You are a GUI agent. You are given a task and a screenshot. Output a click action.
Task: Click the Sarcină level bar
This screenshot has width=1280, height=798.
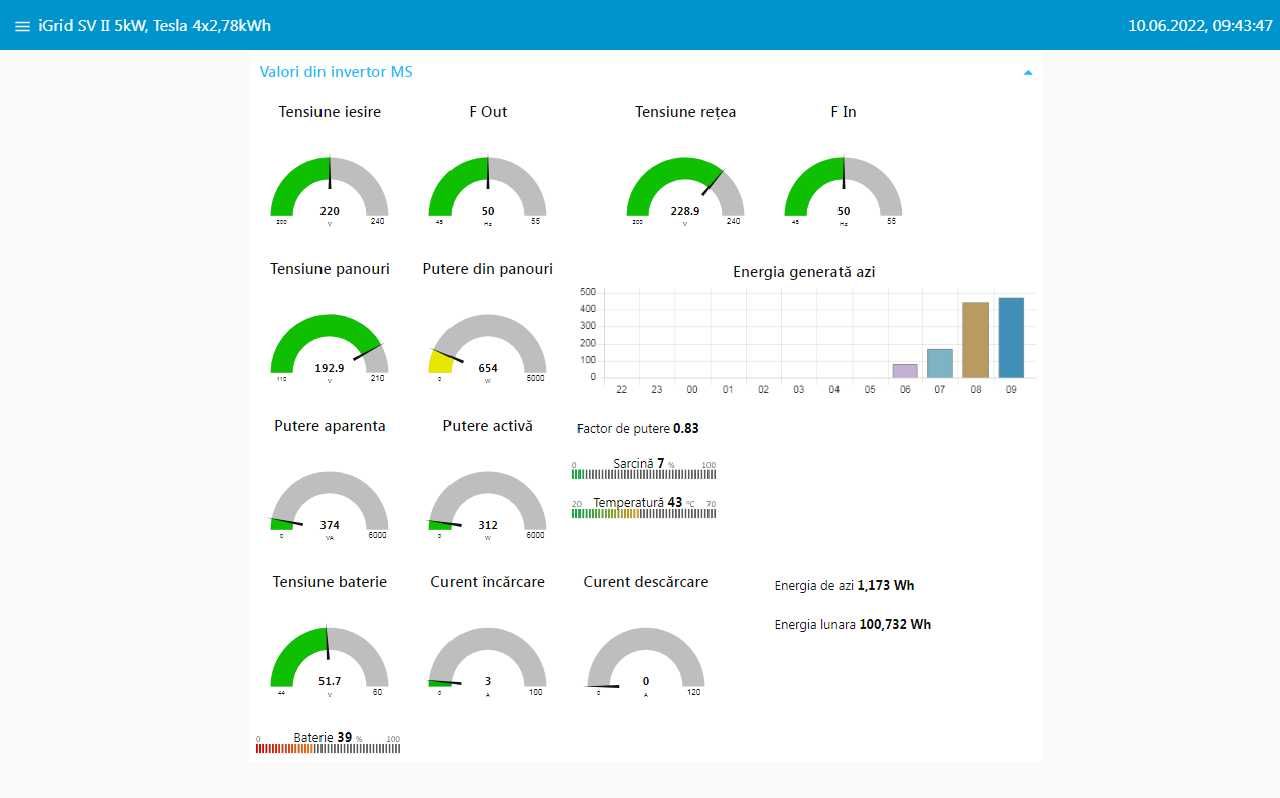pyautogui.click(x=644, y=474)
